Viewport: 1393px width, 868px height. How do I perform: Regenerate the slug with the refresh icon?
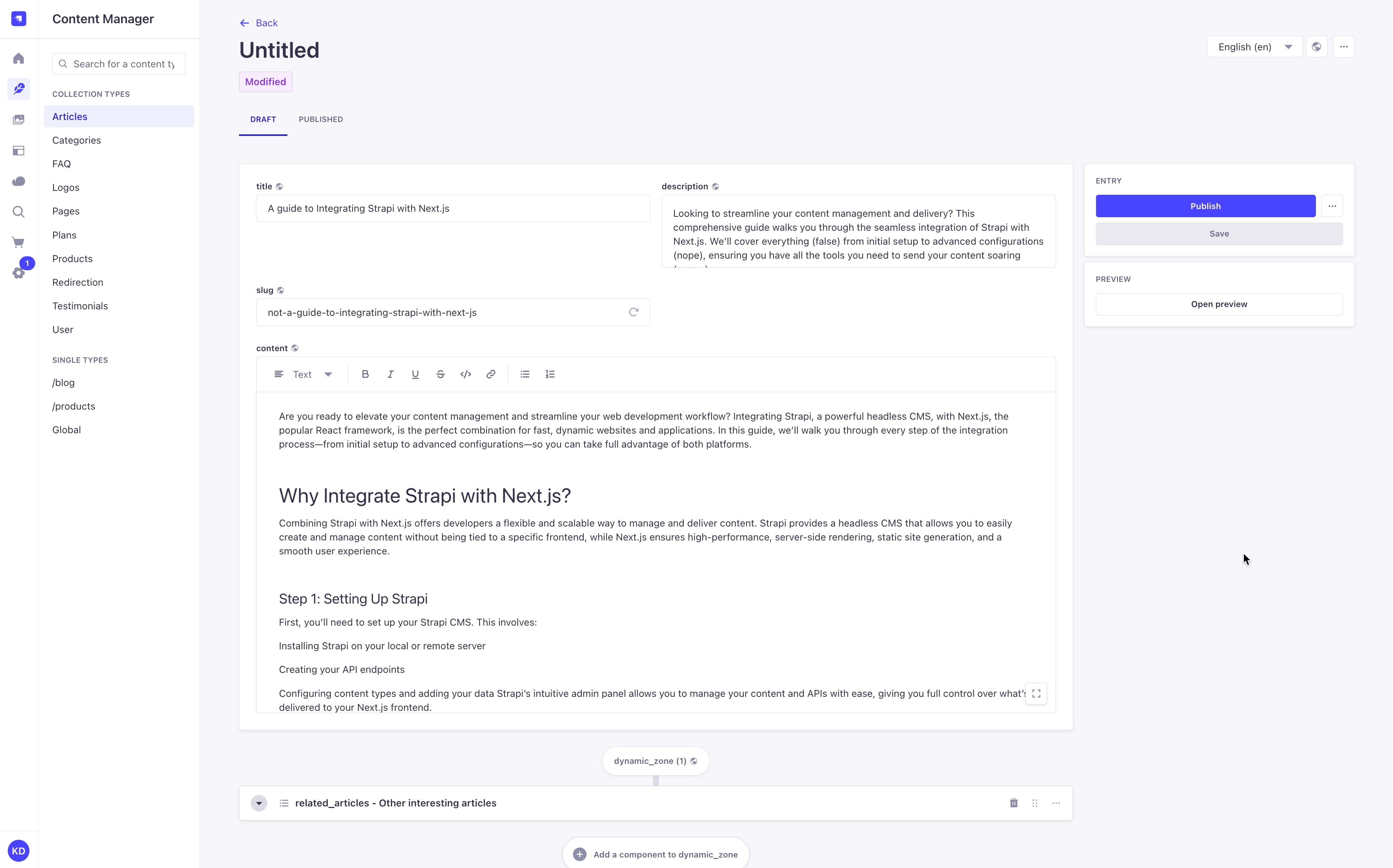(634, 312)
